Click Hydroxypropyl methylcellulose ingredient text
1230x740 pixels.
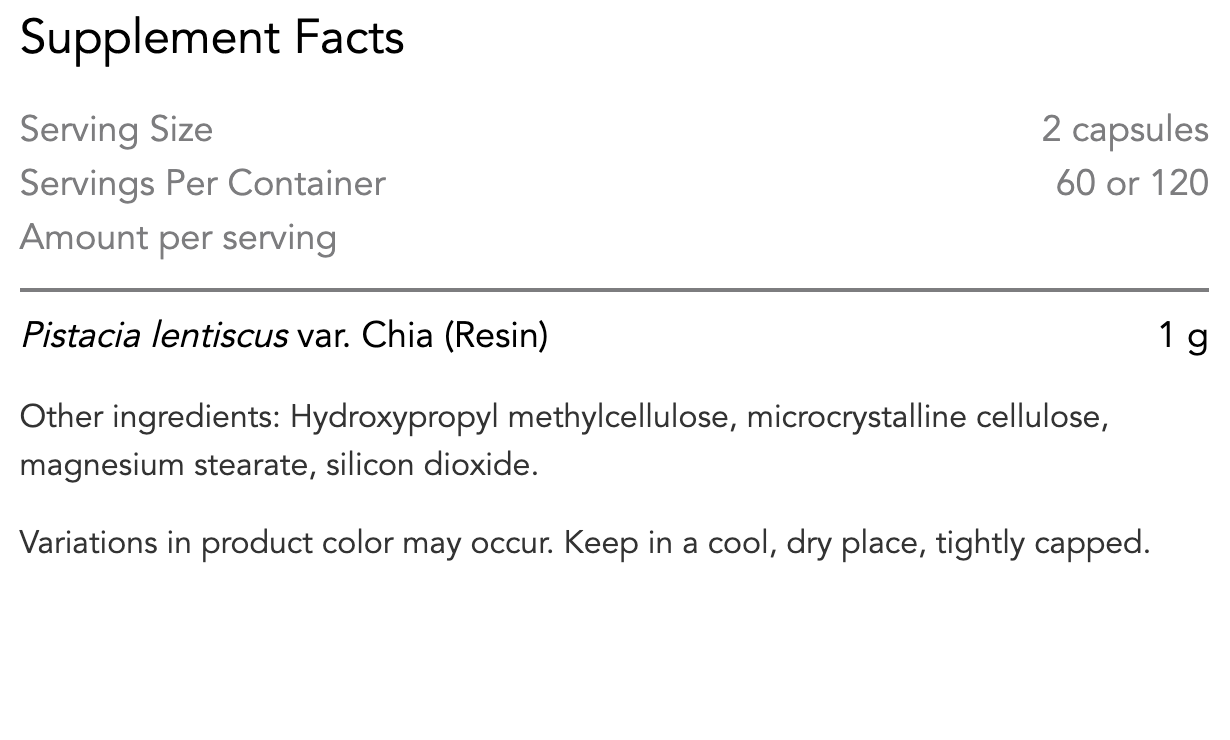coord(510,417)
